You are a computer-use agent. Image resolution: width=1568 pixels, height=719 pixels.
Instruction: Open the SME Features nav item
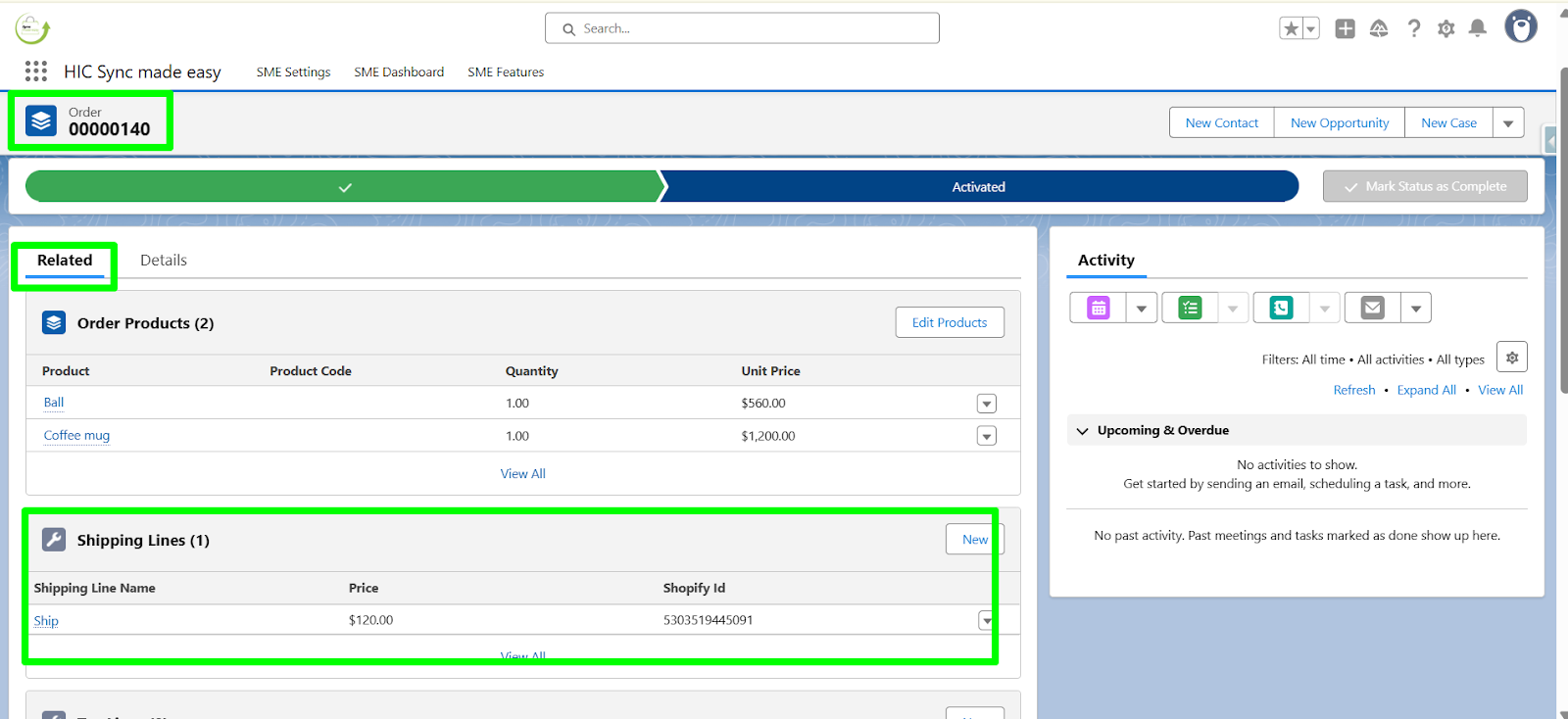pyautogui.click(x=506, y=72)
